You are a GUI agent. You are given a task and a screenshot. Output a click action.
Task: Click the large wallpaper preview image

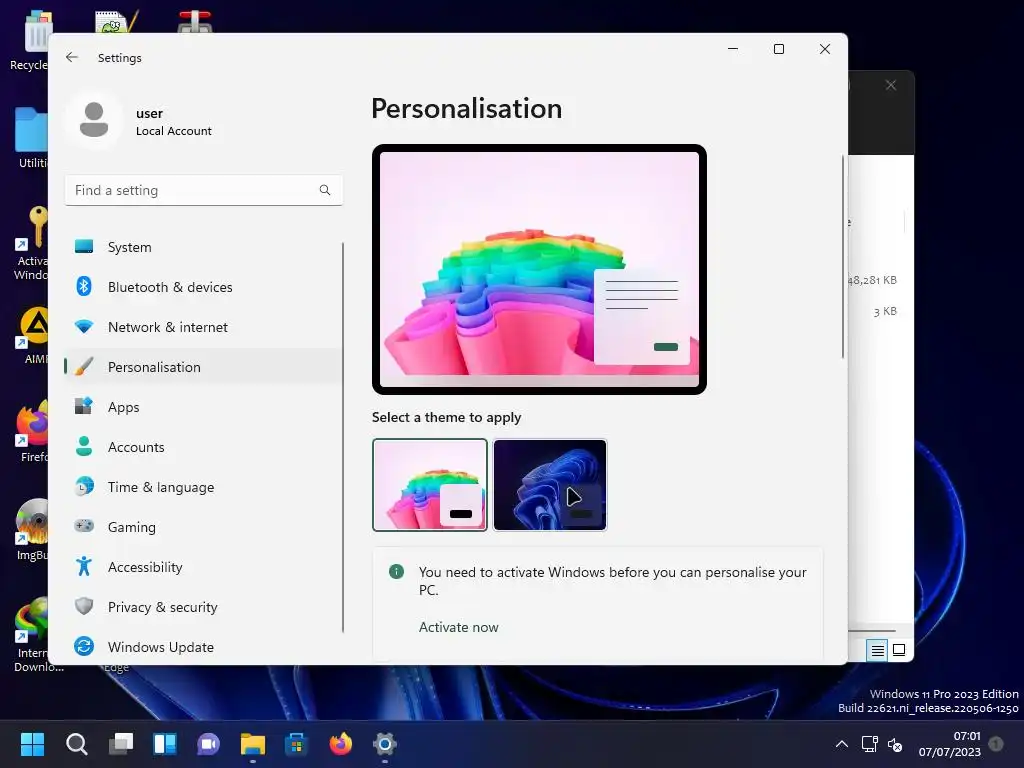[x=539, y=269]
